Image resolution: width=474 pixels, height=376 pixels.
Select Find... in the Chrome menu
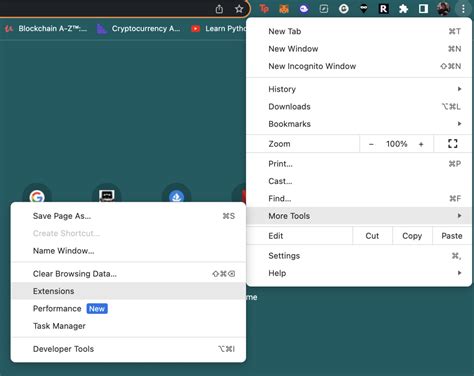click(x=359, y=198)
